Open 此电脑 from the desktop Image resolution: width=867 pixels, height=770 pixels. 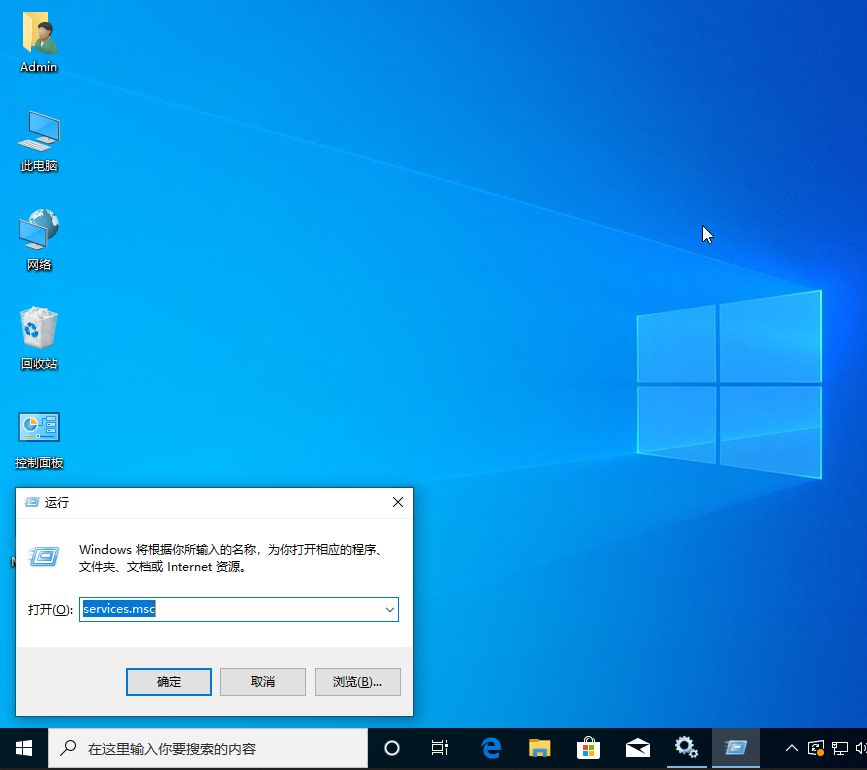click(38, 140)
